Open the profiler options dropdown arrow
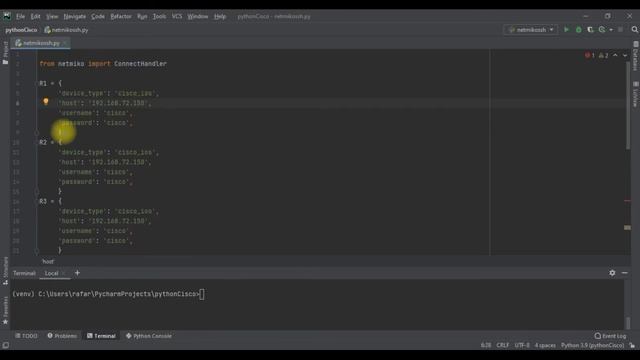Screen dimensions: 640x360 (611, 30)
